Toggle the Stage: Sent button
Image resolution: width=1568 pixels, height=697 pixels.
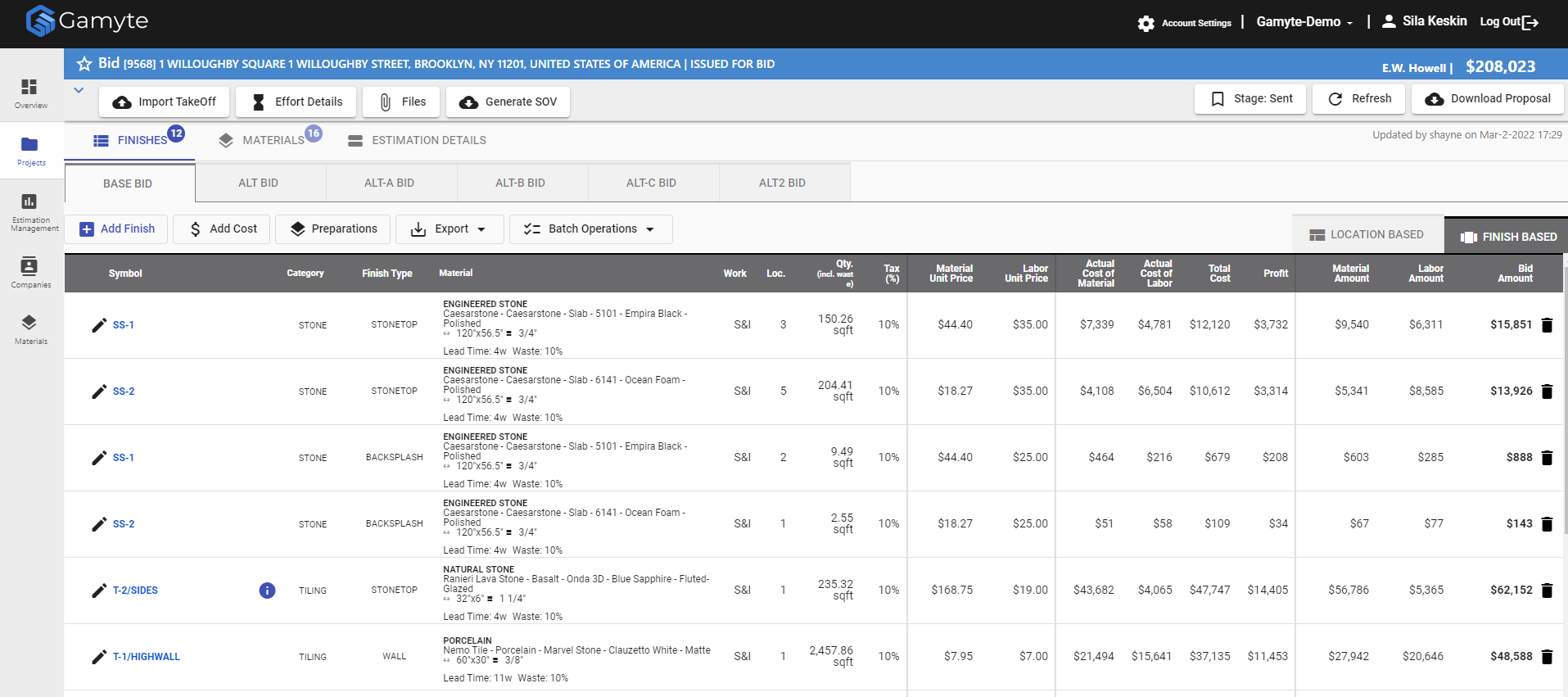pyautogui.click(x=1251, y=99)
